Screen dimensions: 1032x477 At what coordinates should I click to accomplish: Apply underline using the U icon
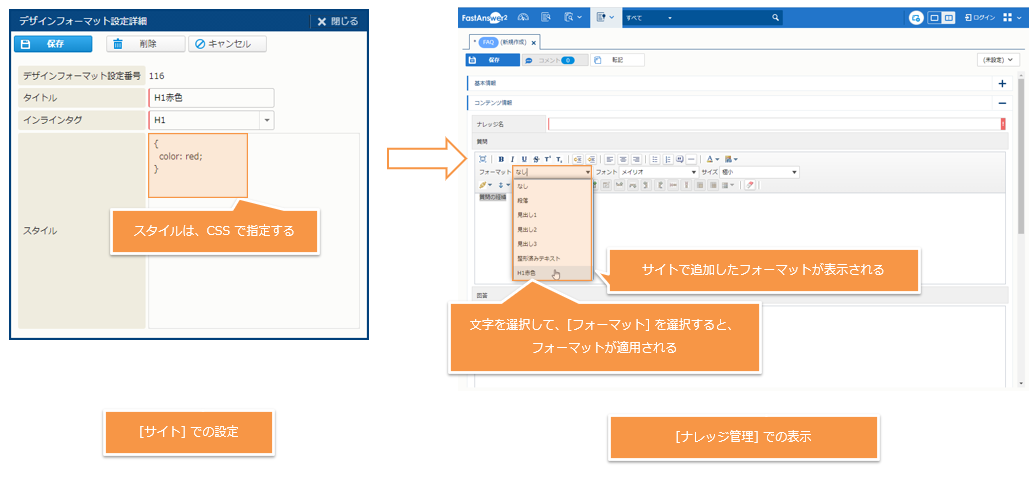(x=523, y=159)
